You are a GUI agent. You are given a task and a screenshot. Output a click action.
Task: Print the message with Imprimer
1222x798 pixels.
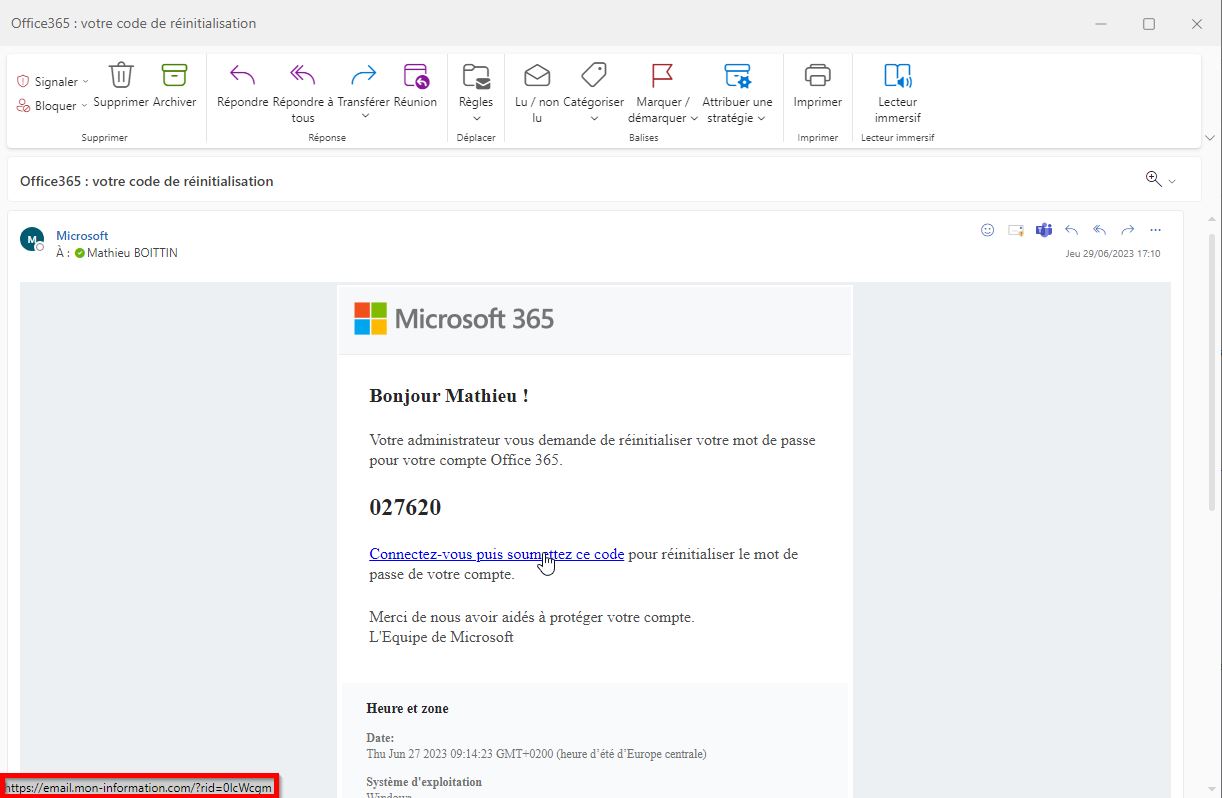click(817, 76)
